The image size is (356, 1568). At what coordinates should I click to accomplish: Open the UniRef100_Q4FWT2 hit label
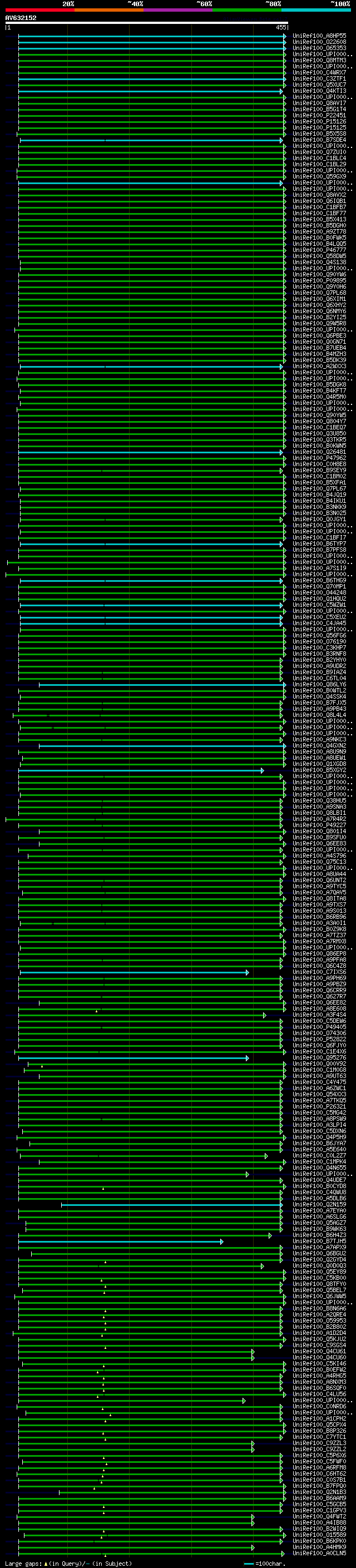pyautogui.click(x=319, y=1516)
